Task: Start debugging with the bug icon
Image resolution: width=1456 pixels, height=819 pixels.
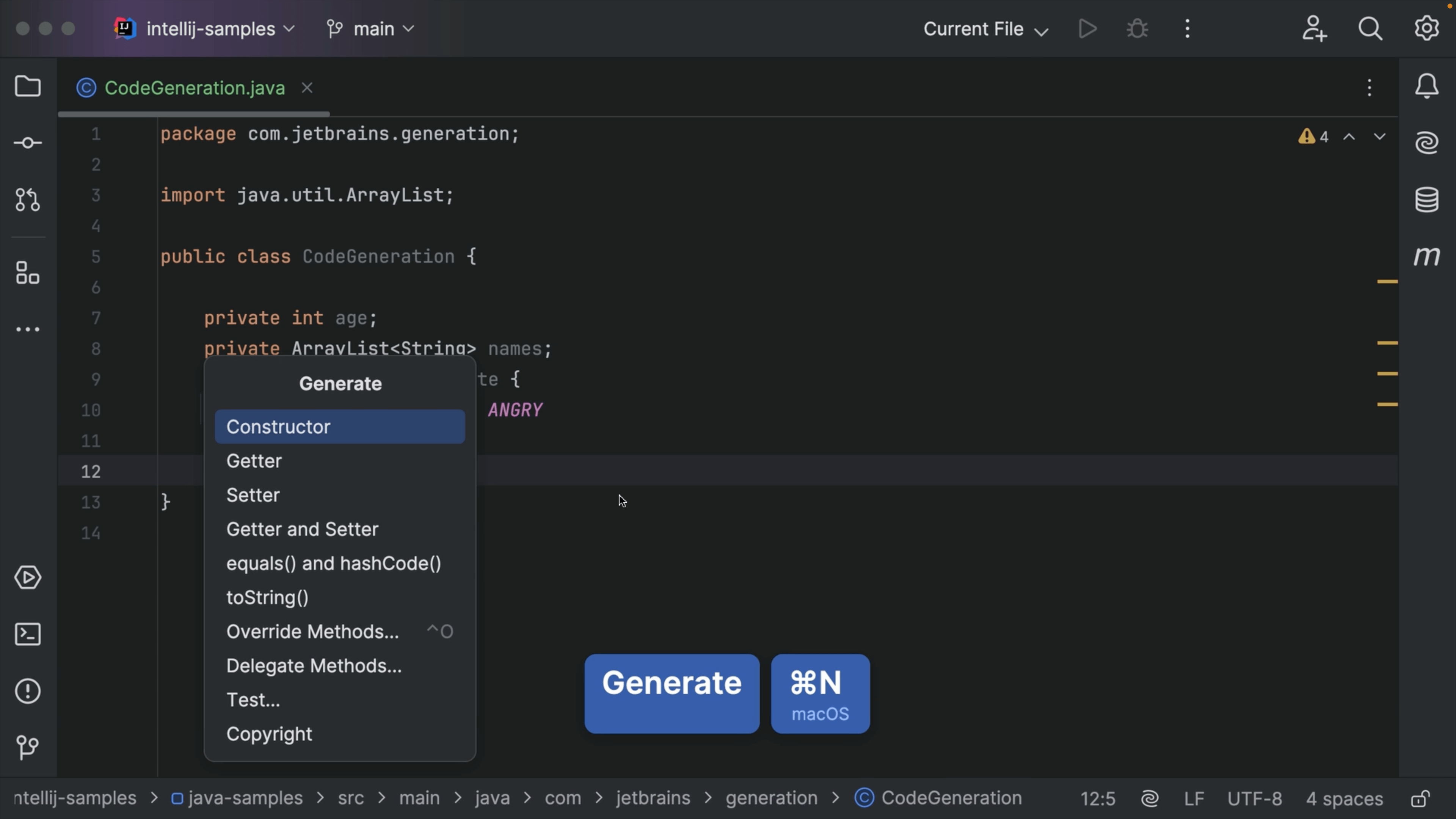Action: click(1136, 28)
